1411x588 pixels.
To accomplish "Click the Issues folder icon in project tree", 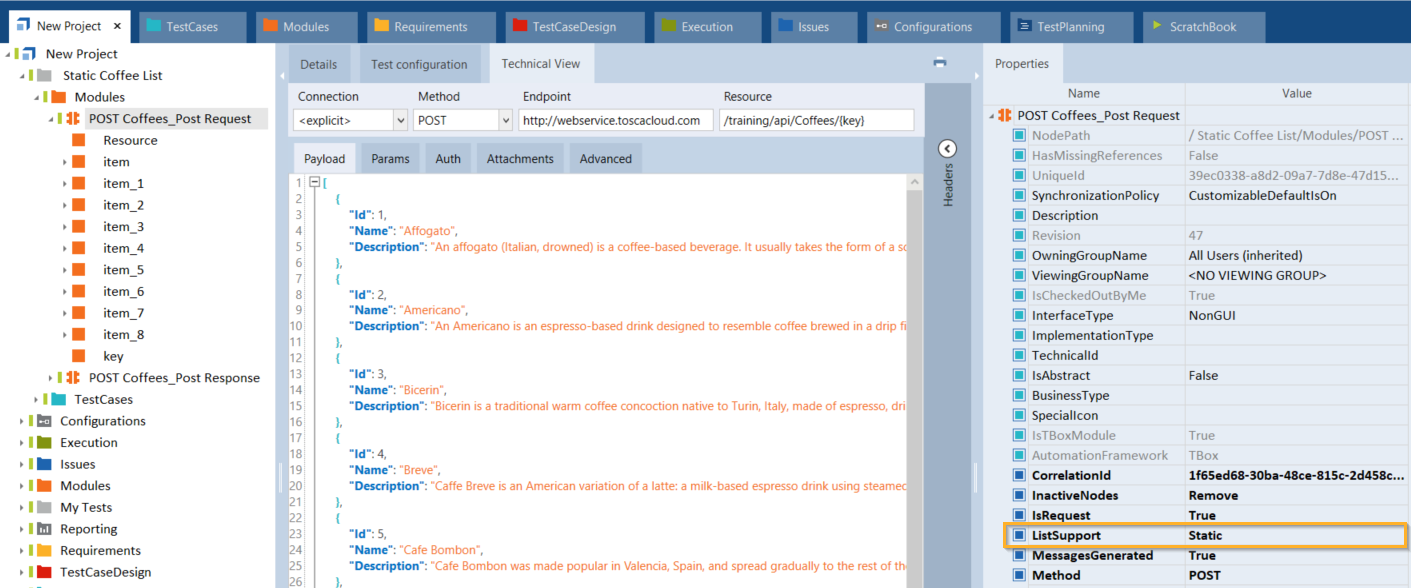I will click(x=44, y=464).
